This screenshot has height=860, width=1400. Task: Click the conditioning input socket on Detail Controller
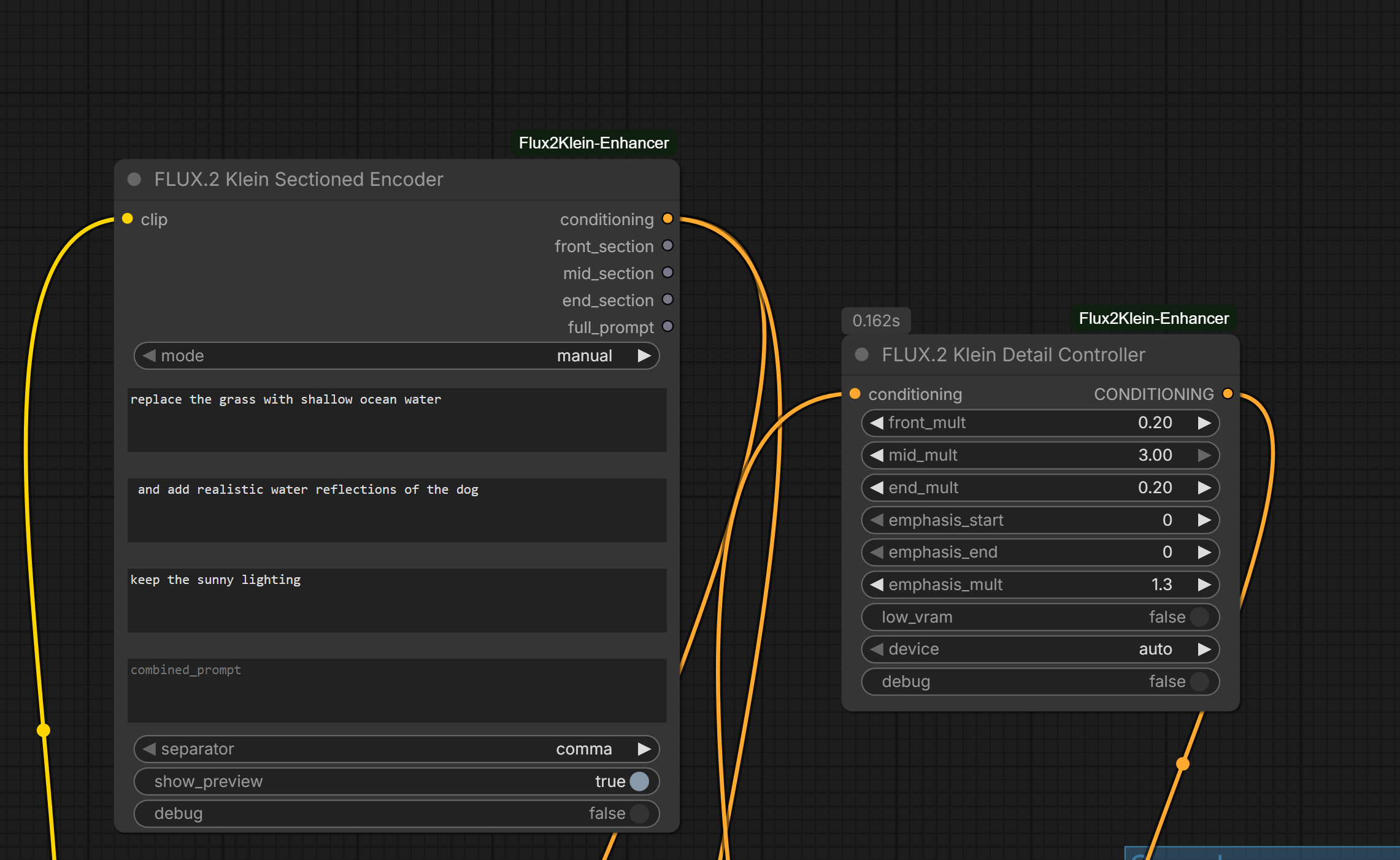pyautogui.click(x=855, y=394)
